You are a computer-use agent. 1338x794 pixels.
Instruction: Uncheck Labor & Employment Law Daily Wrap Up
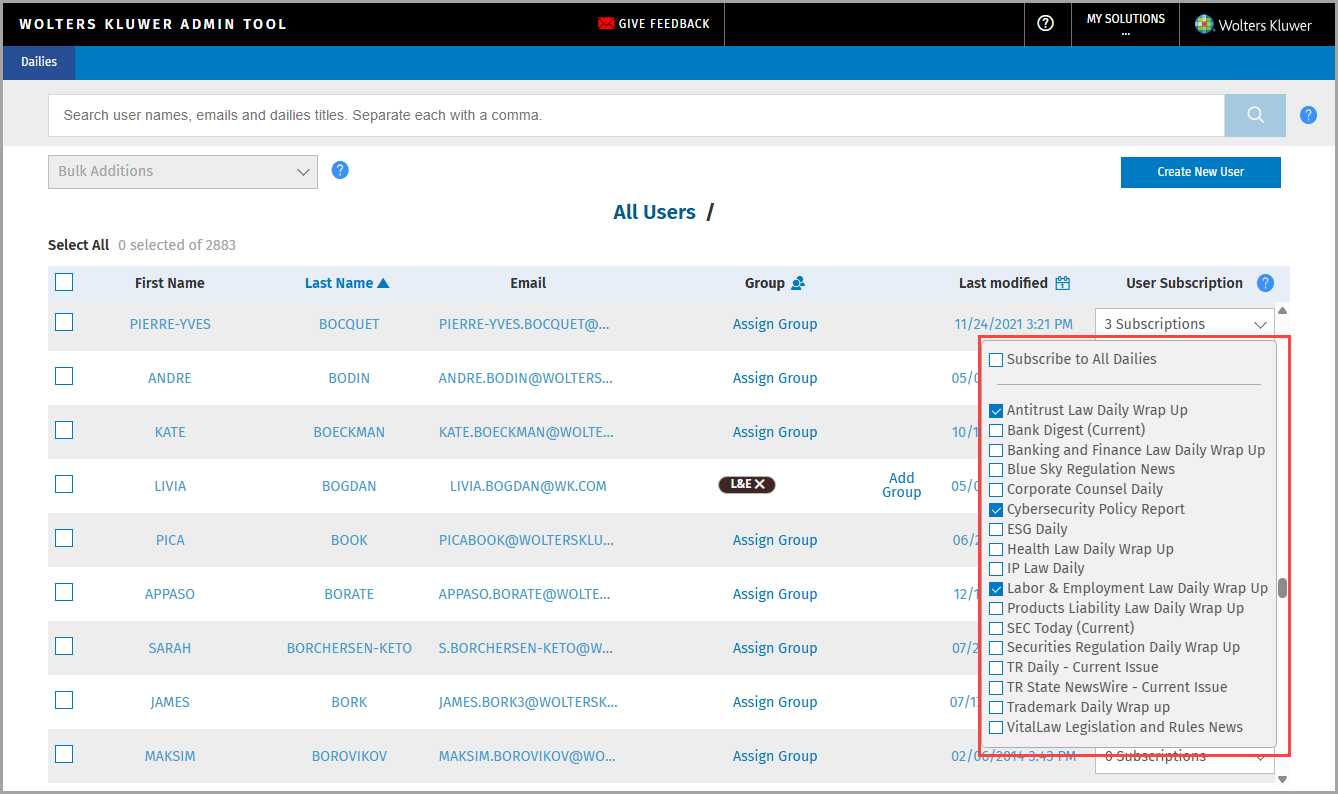[x=996, y=589]
